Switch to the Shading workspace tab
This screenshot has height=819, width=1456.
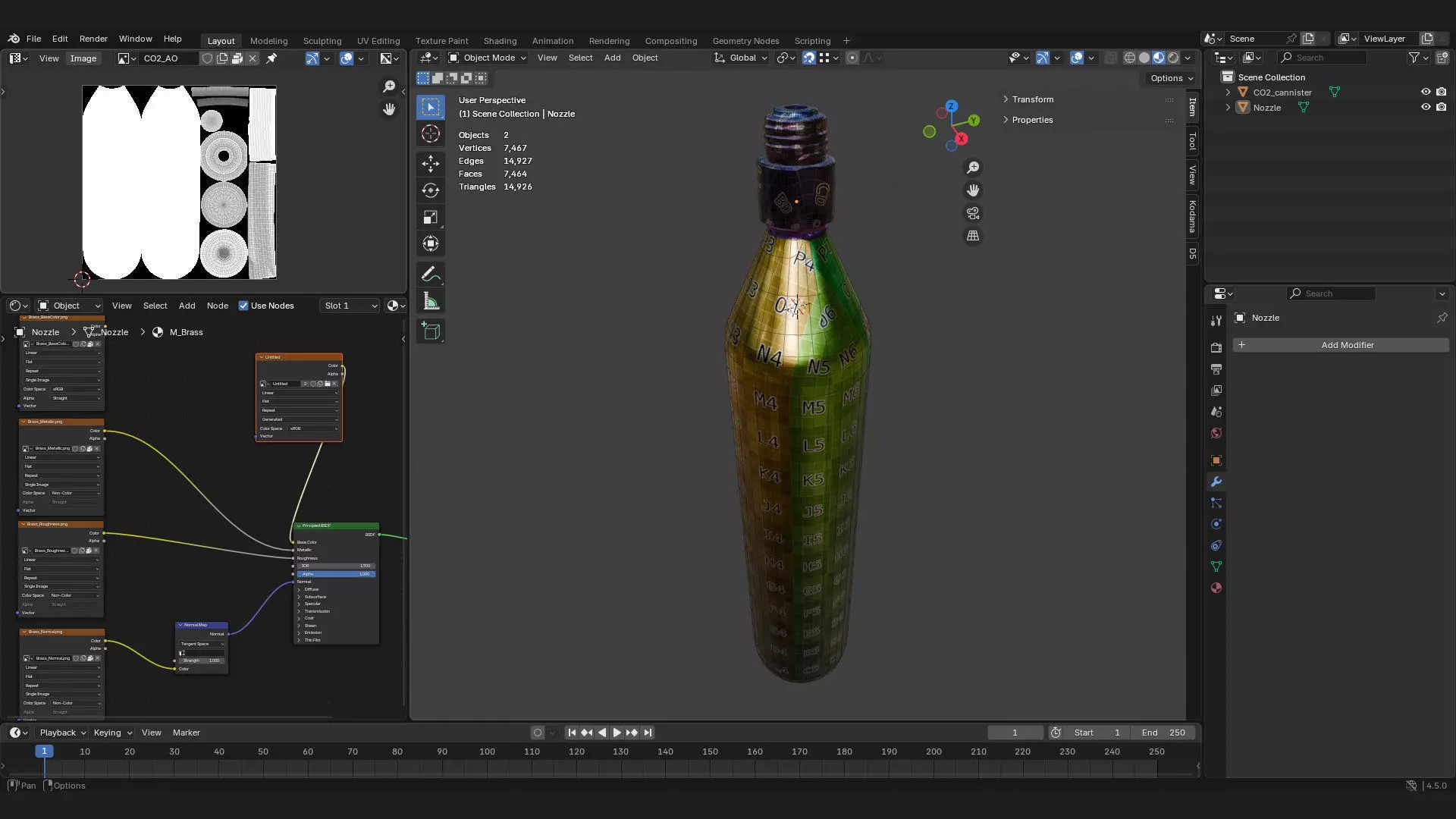(x=500, y=41)
